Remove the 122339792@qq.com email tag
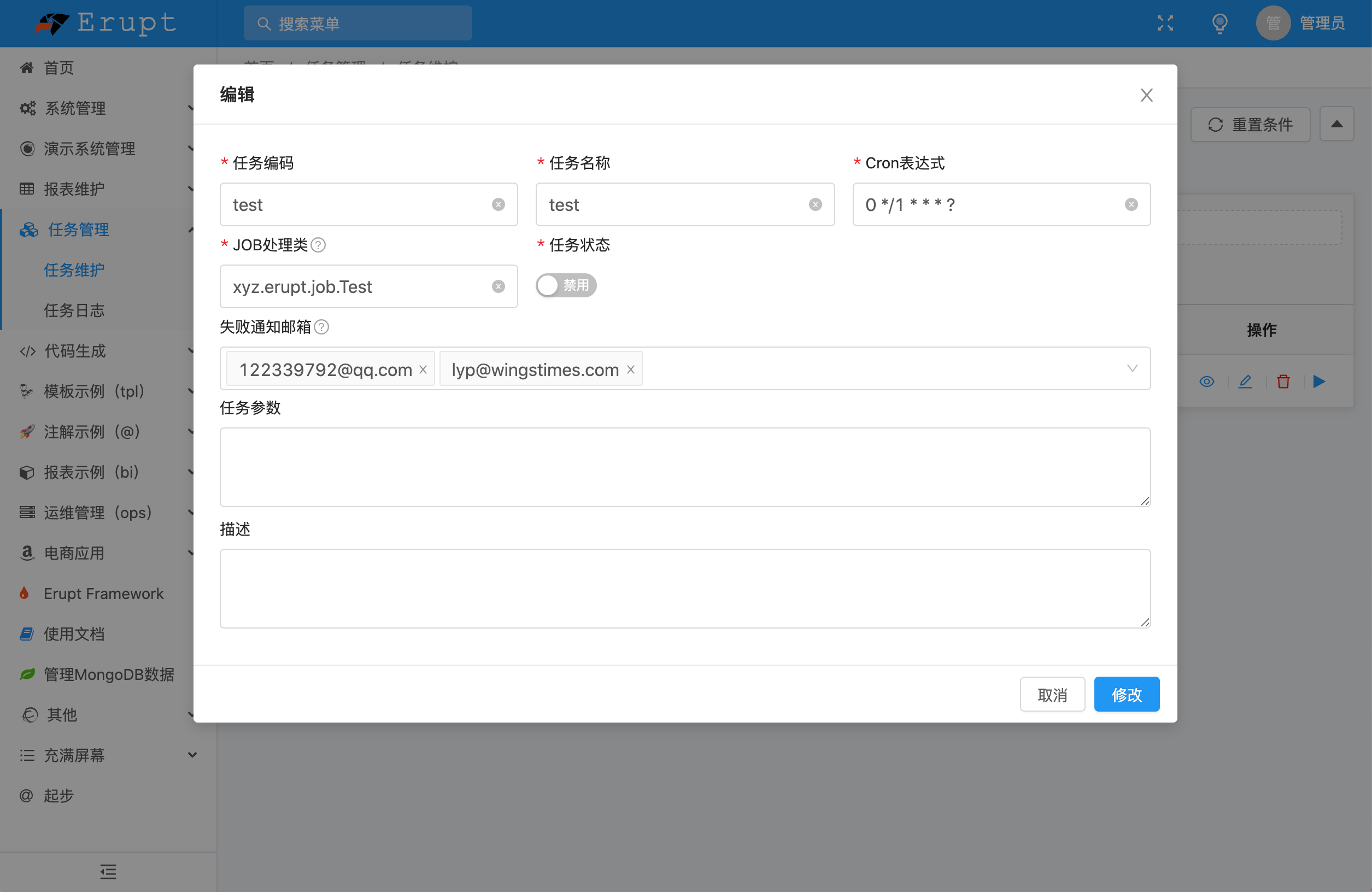The height and width of the screenshot is (892, 1372). coord(423,369)
